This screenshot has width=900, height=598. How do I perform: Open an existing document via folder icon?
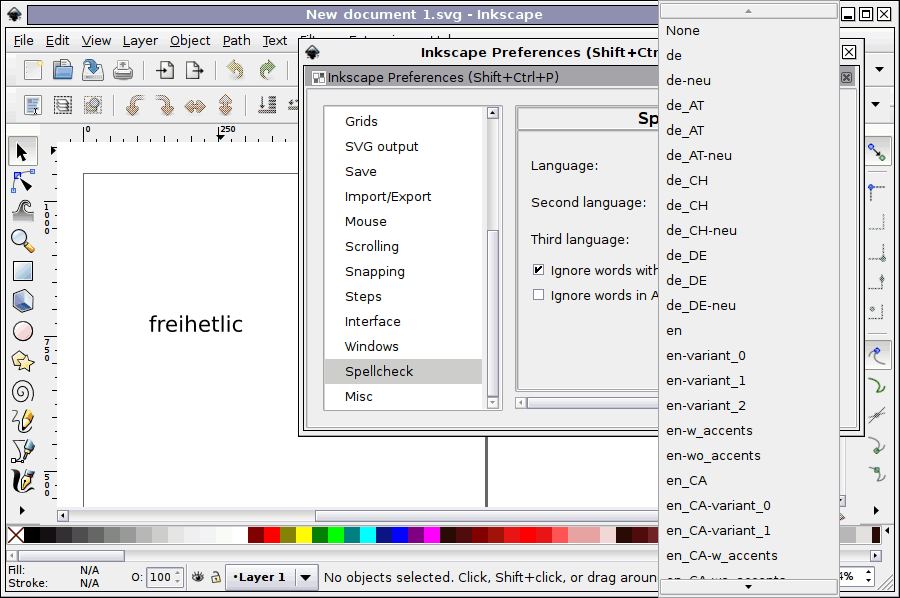[63, 70]
